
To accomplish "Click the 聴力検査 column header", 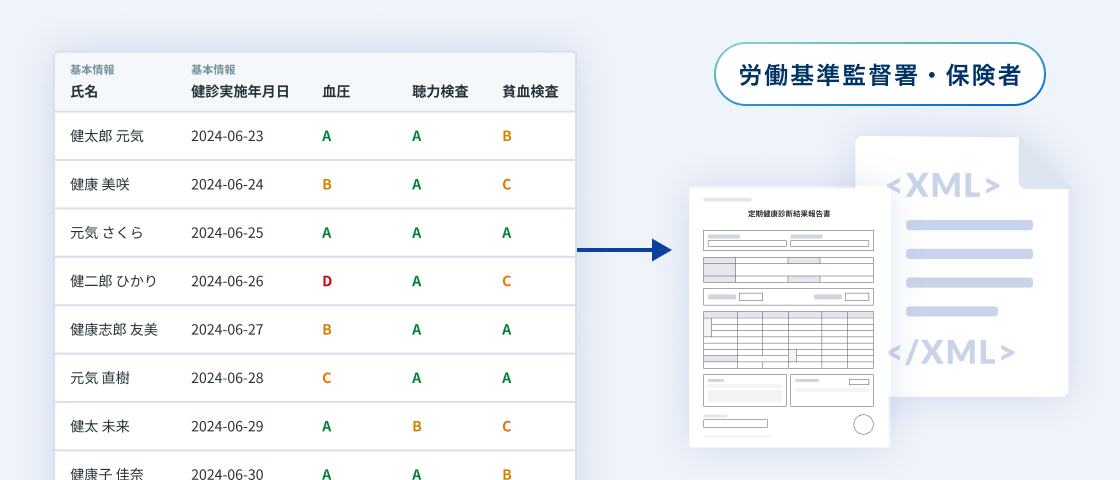I will tap(440, 91).
